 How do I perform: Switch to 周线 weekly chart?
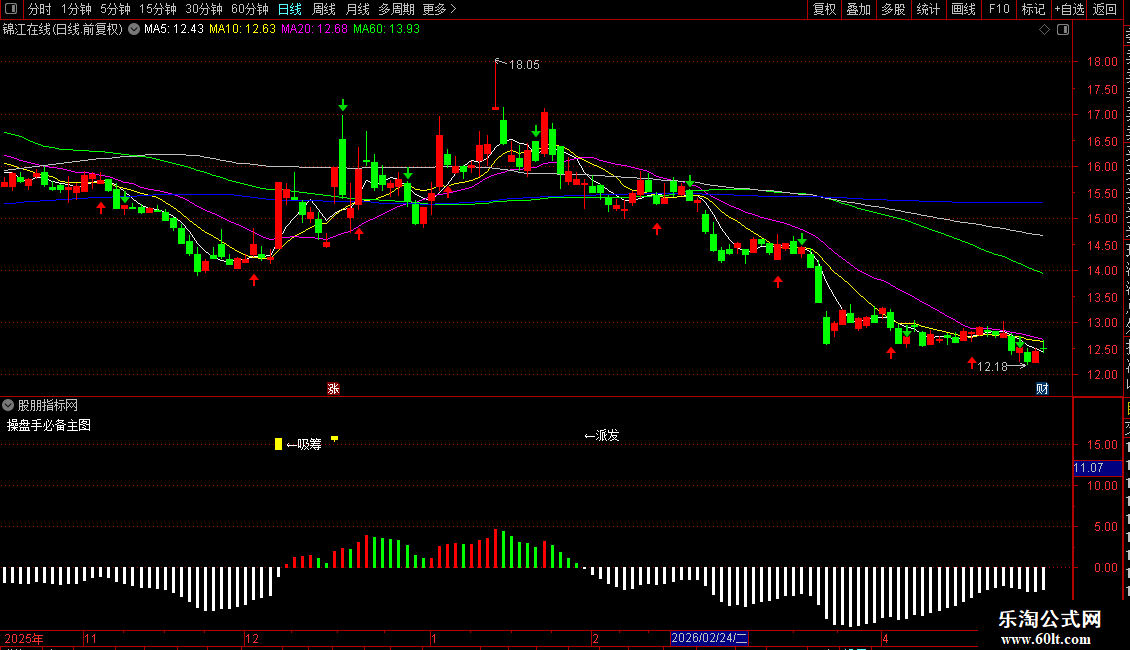(324, 9)
